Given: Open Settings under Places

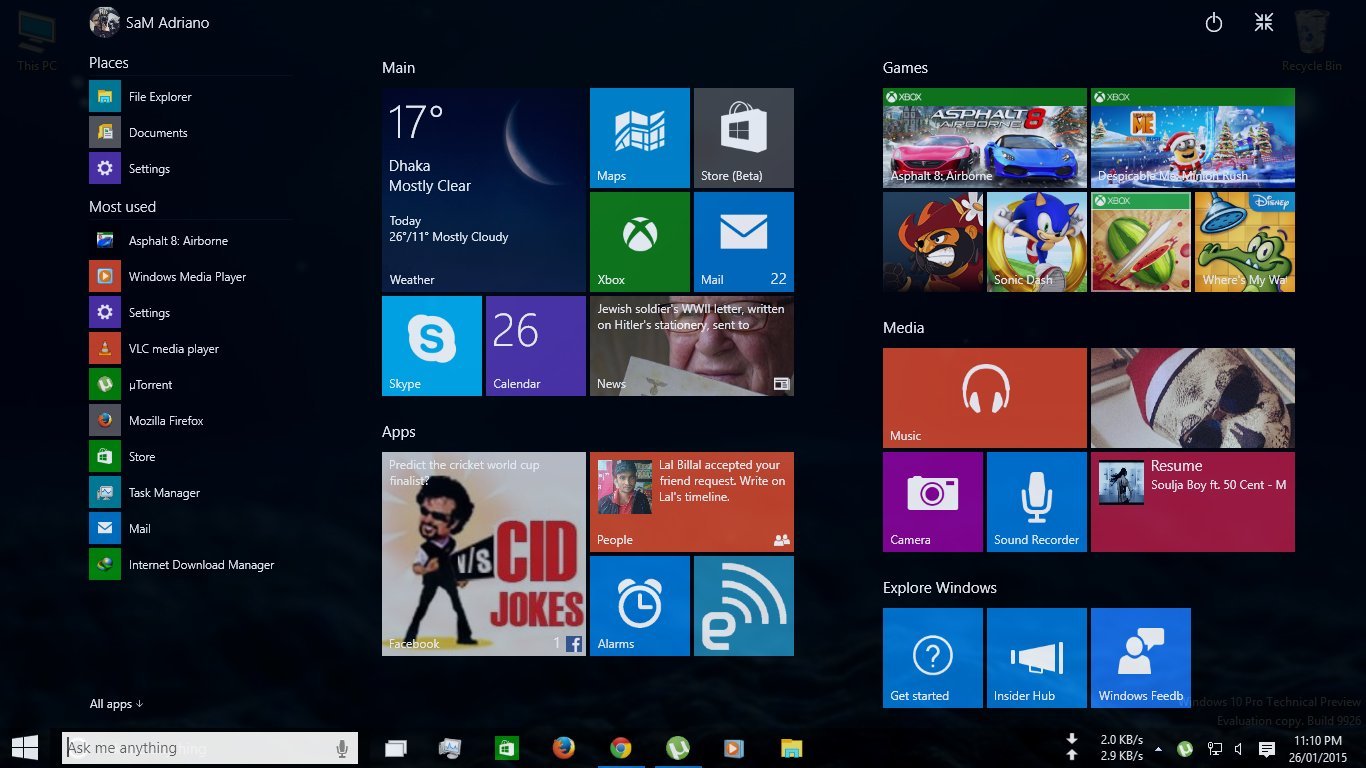Looking at the screenshot, I should (x=190, y=169).
